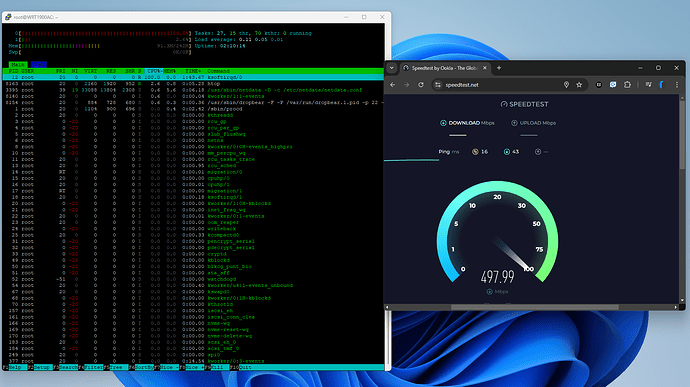Click the blue chat-bubble extension icon
690x387 pixels.
click(613, 85)
